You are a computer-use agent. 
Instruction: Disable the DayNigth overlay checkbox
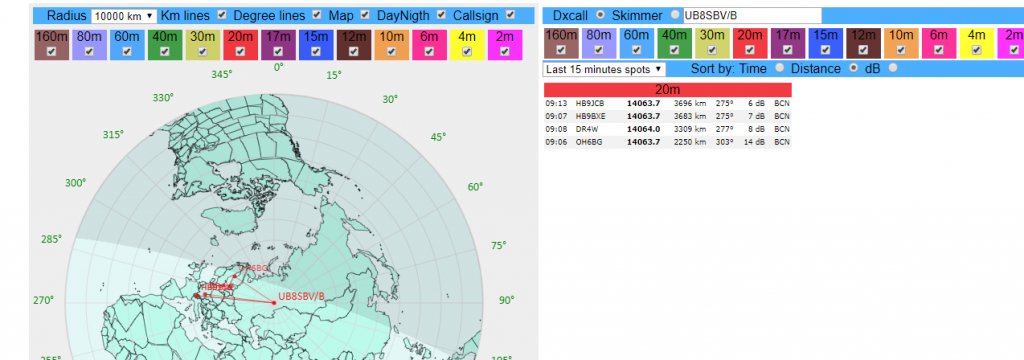coord(441,14)
